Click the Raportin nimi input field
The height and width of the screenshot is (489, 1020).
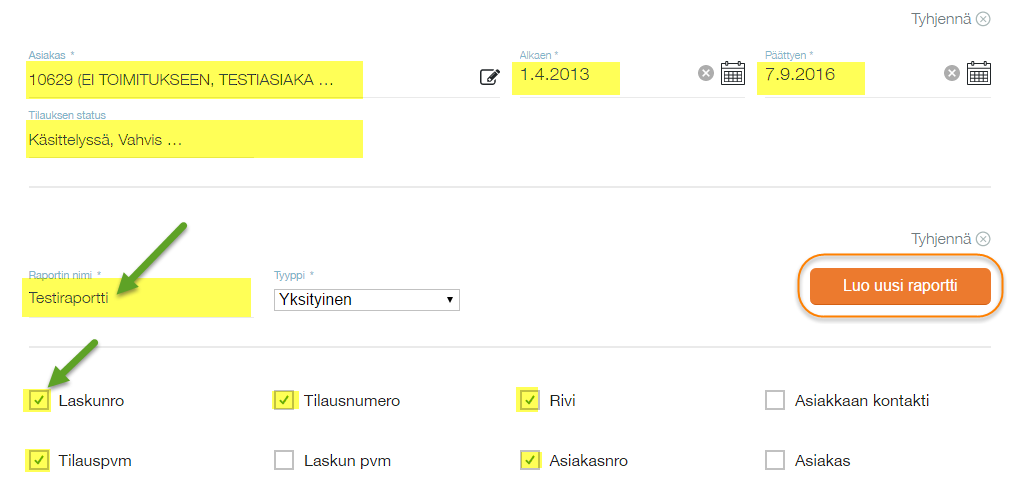pyautogui.click(x=137, y=298)
